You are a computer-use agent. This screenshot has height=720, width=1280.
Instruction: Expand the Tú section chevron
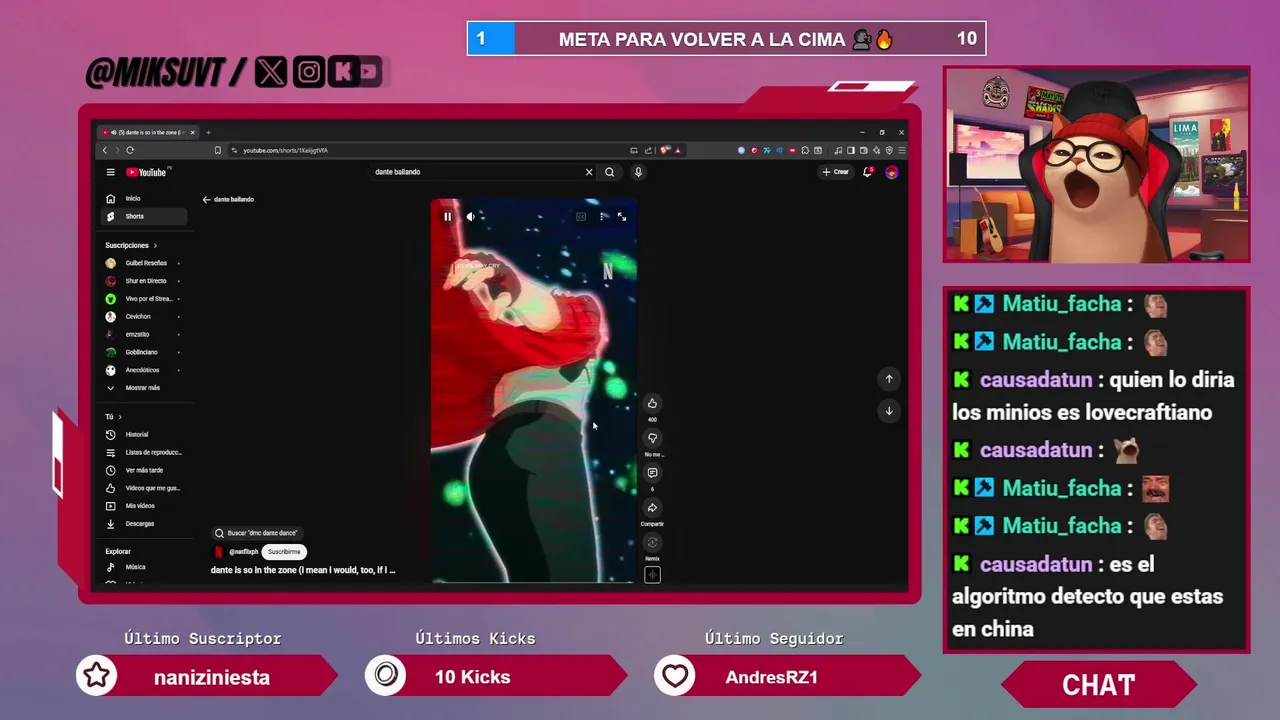coord(120,417)
